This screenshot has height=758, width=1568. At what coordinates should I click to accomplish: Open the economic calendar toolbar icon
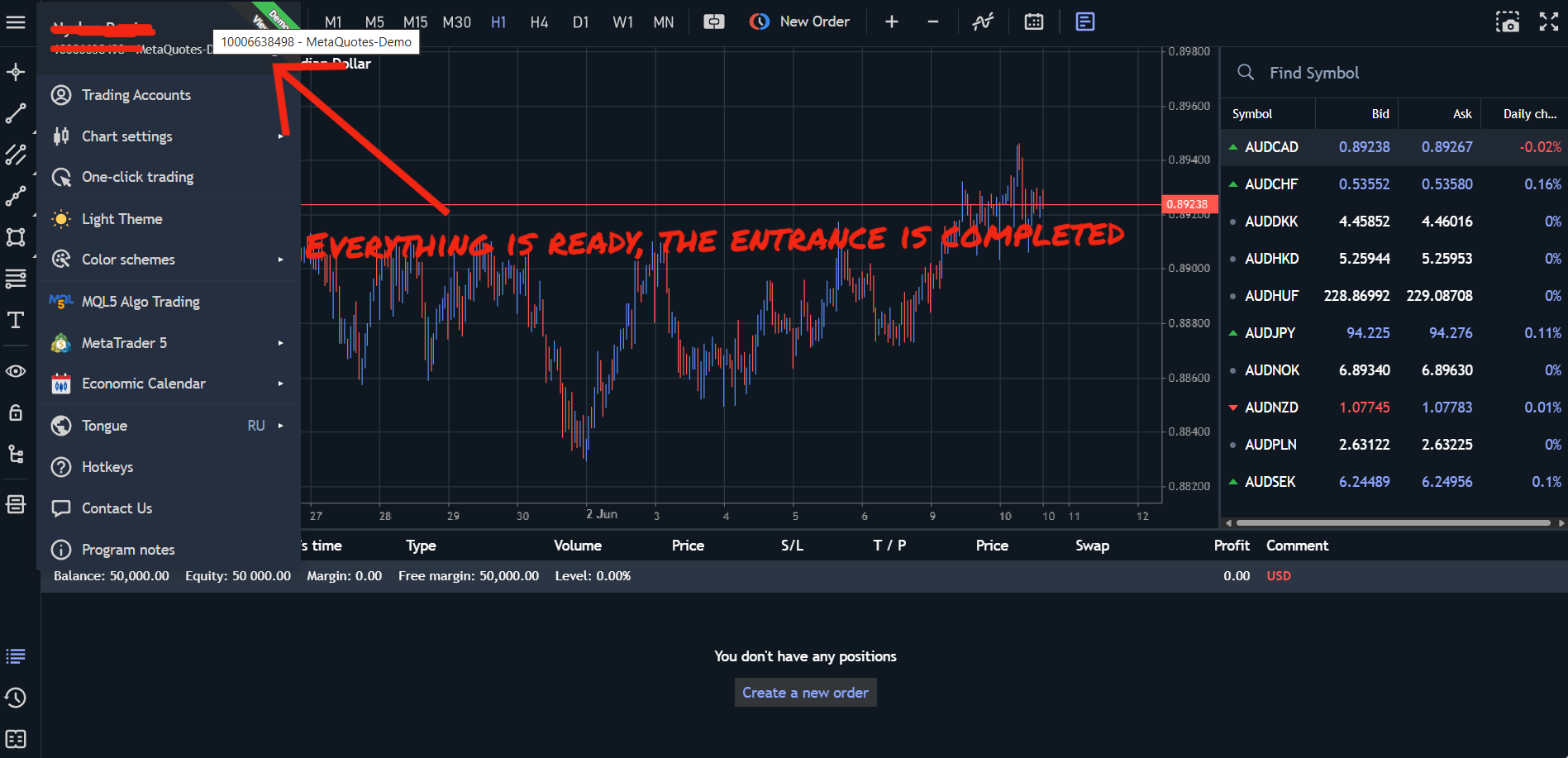1033,22
